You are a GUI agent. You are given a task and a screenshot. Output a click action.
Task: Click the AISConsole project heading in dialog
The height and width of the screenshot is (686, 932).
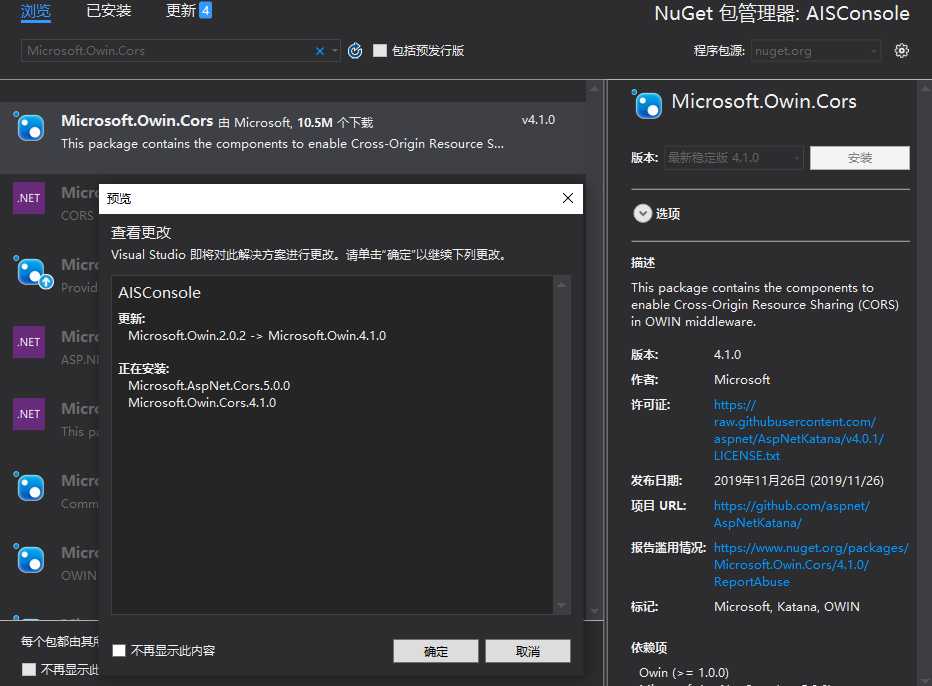159,292
